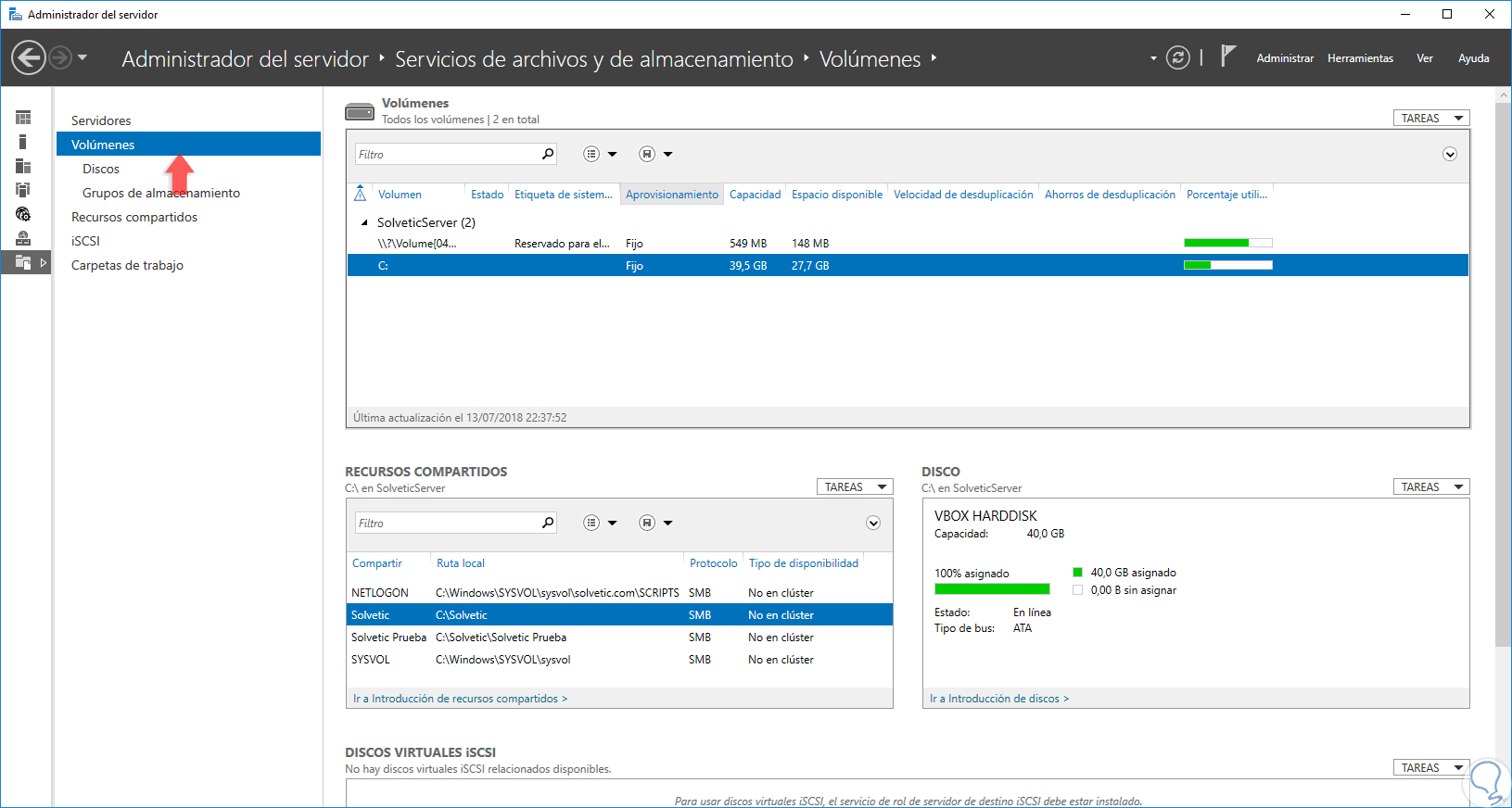Sort shares by Protocolo column
This screenshot has width=1512, height=808.
(x=713, y=563)
